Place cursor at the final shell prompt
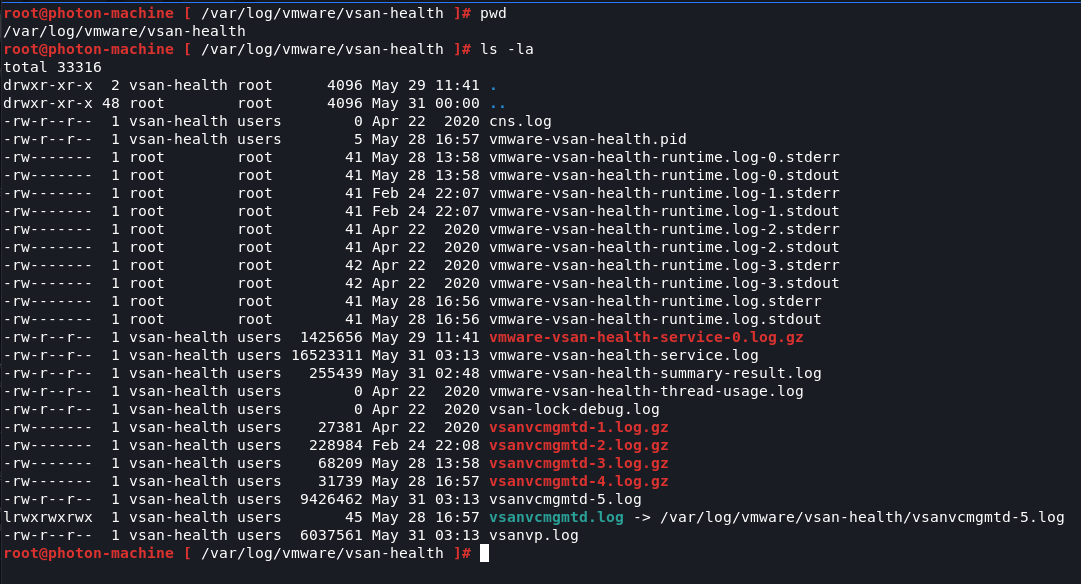This screenshot has height=584, width=1081. point(484,553)
